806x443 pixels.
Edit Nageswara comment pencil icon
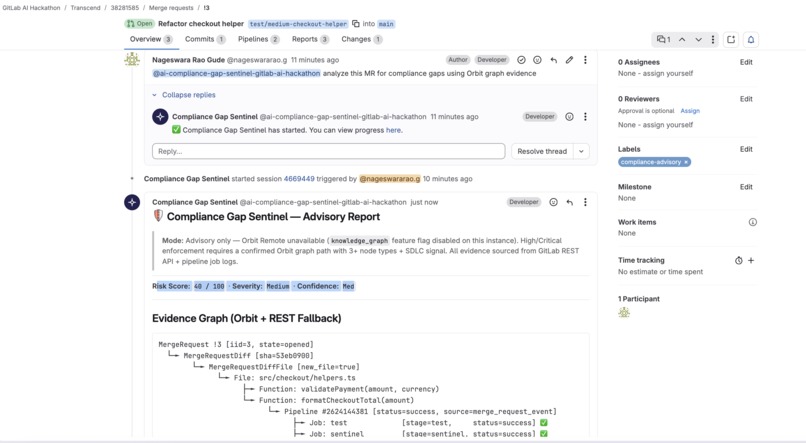point(569,60)
